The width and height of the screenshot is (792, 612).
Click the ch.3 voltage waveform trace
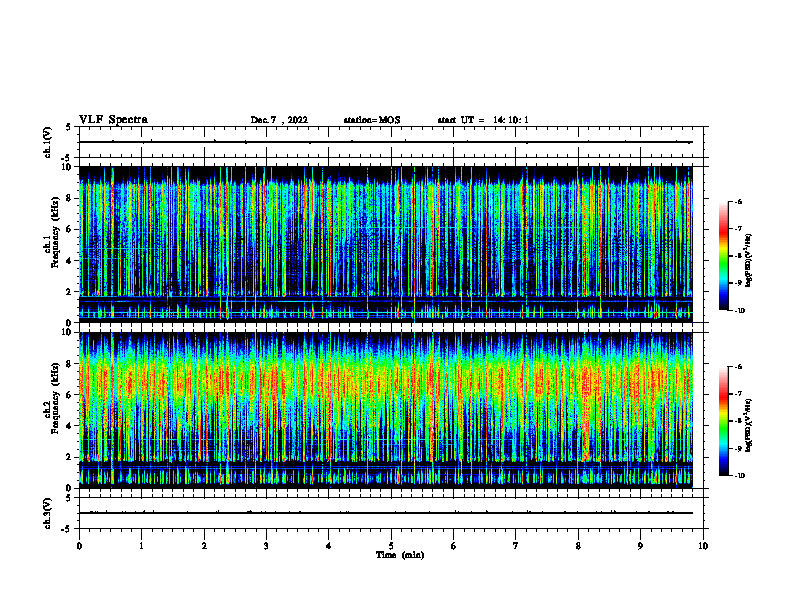[386, 513]
